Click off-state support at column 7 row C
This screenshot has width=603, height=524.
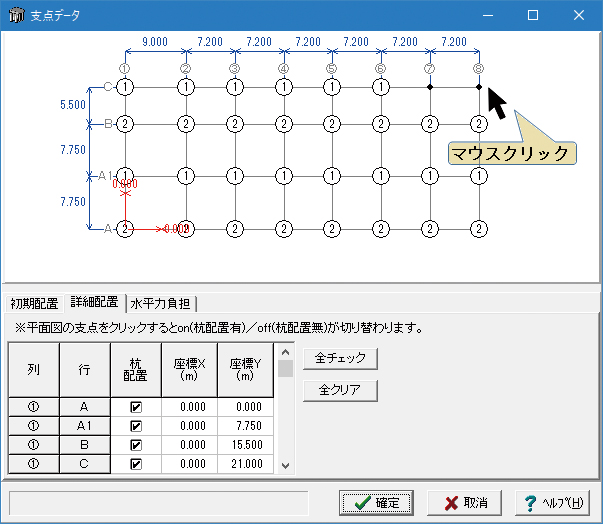(430, 87)
